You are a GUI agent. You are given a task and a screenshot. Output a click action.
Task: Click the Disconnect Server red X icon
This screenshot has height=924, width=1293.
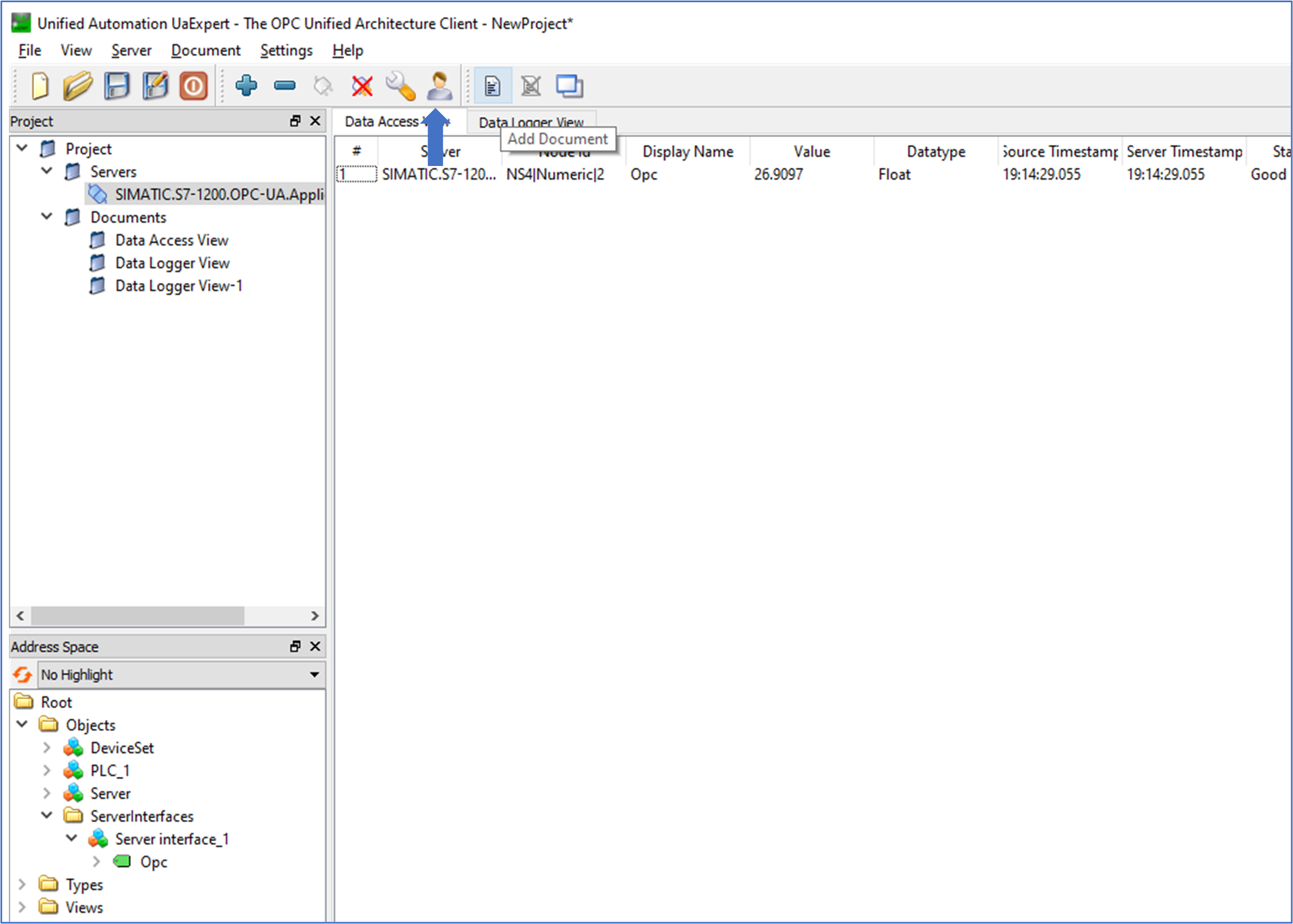[x=362, y=86]
